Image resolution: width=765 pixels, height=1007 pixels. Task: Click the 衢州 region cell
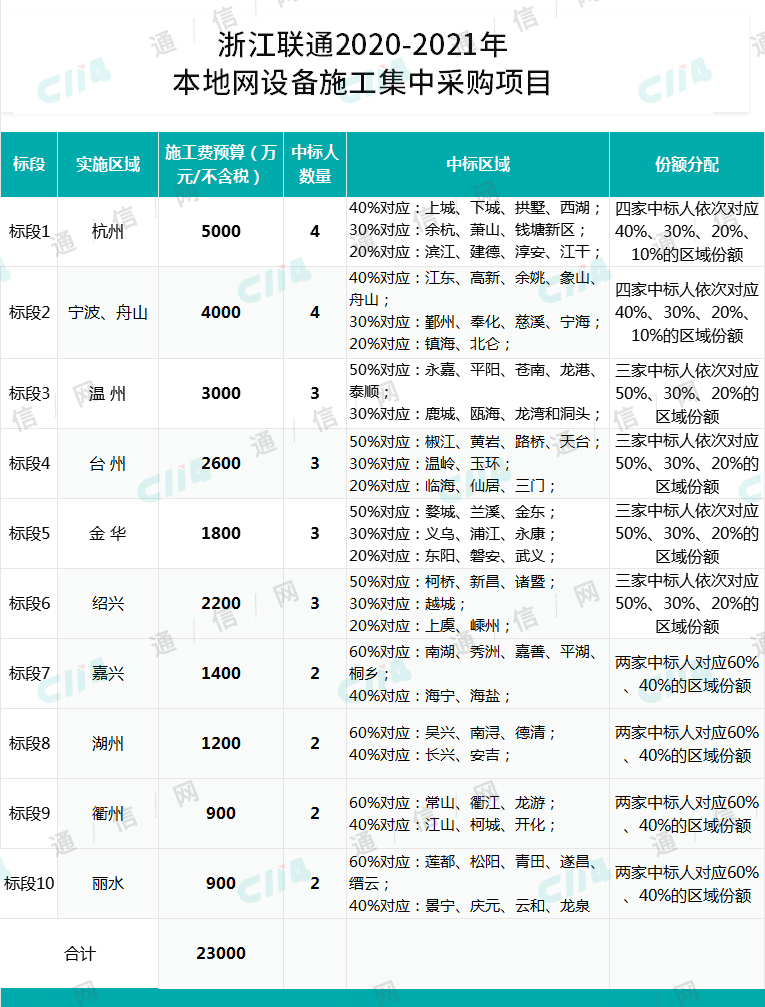point(108,813)
